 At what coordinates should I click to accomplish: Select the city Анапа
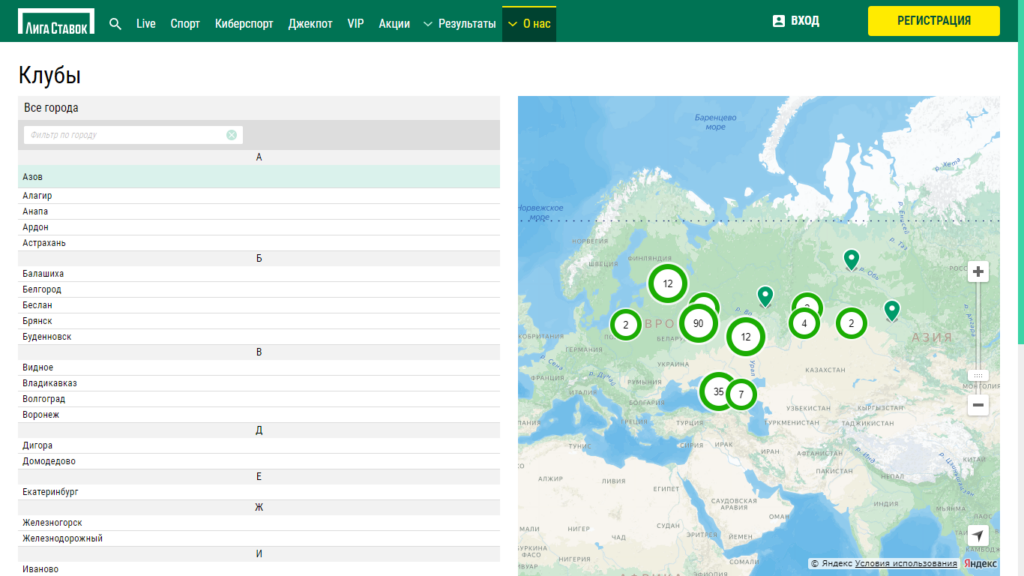click(259, 212)
